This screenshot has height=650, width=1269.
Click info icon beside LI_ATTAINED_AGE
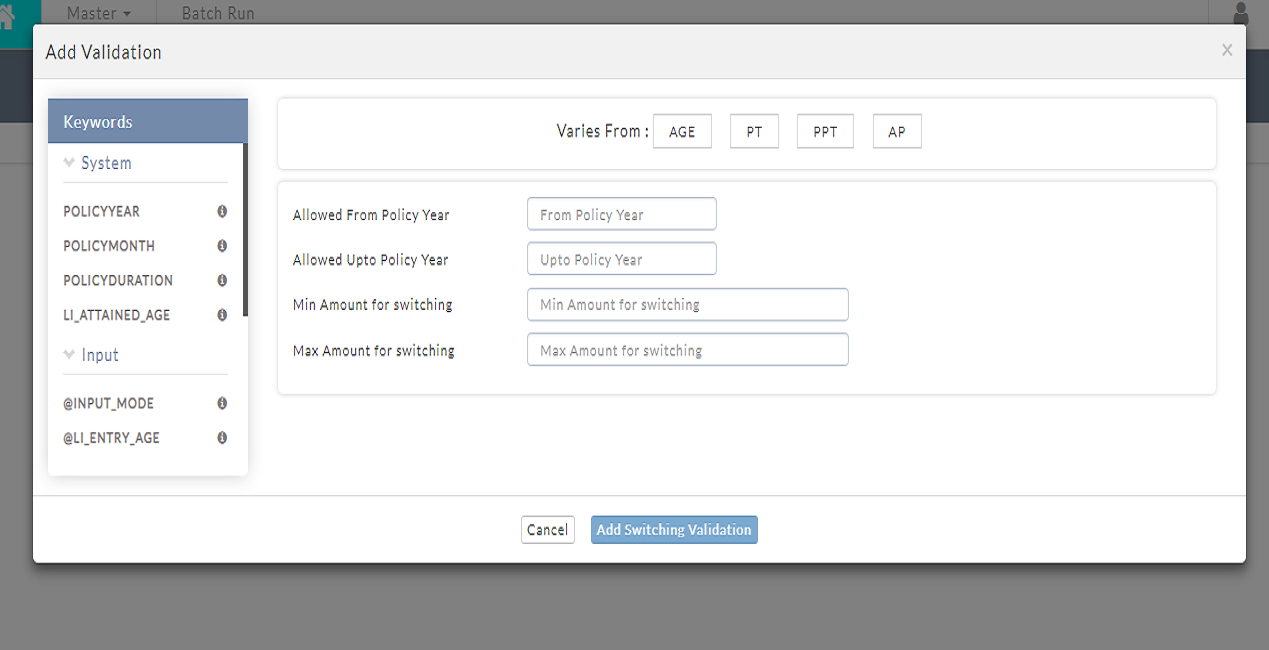coord(222,315)
